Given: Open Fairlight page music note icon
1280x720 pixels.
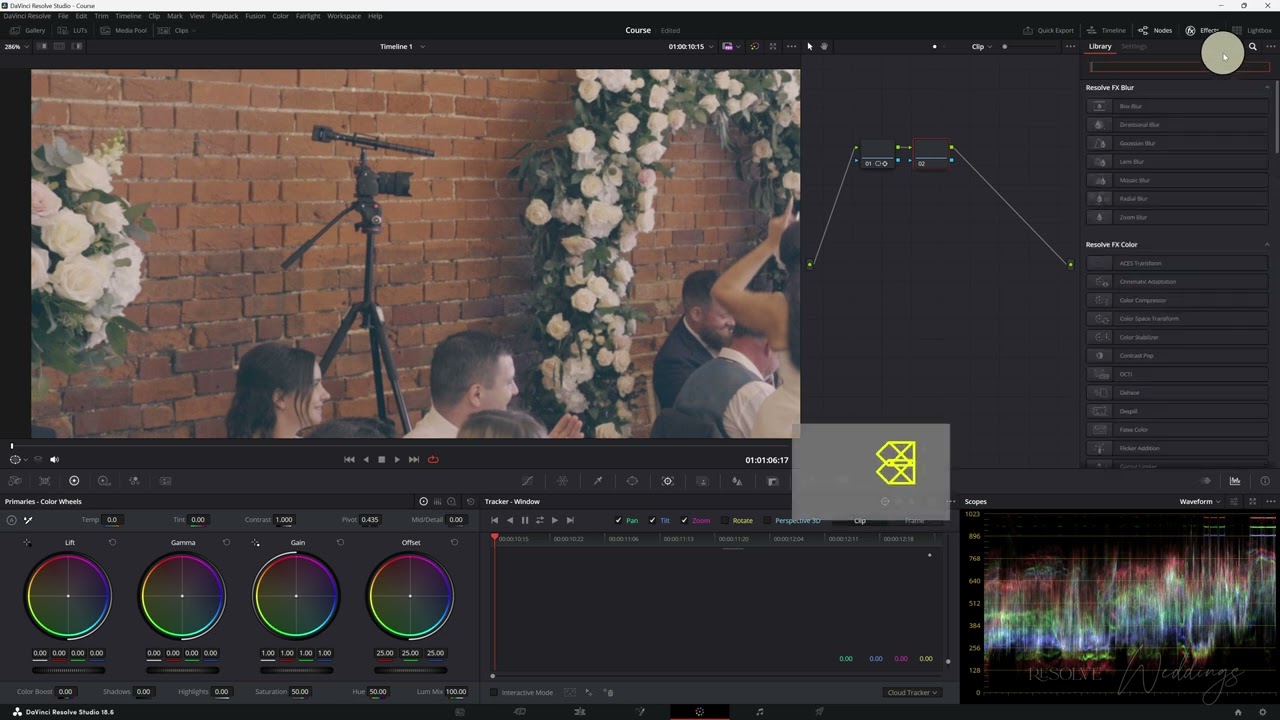Looking at the screenshot, I should click(759, 712).
